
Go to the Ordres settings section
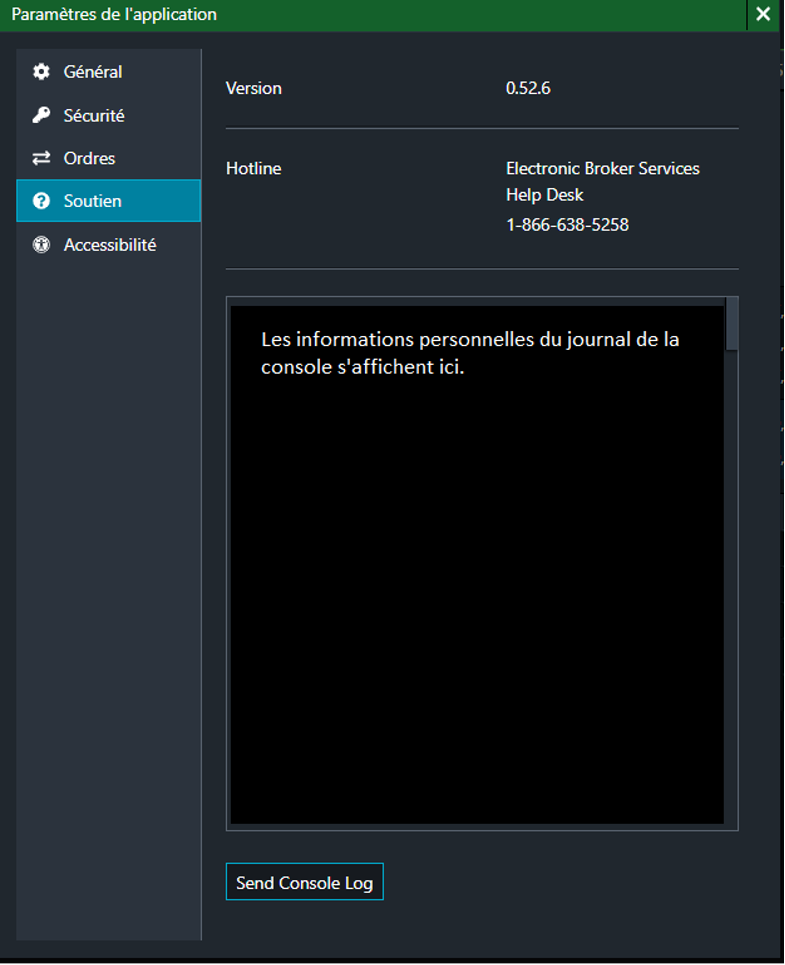89,158
